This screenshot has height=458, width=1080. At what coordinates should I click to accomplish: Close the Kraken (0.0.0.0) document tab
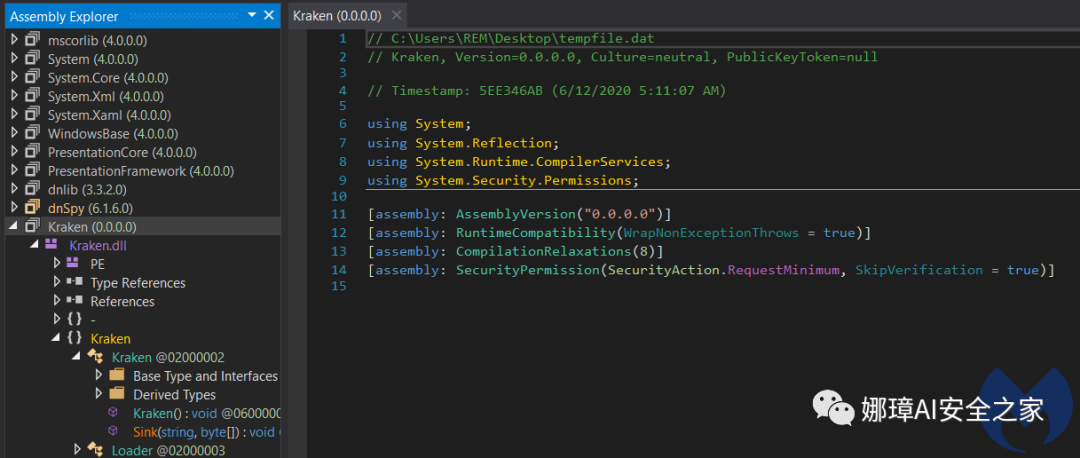[397, 16]
